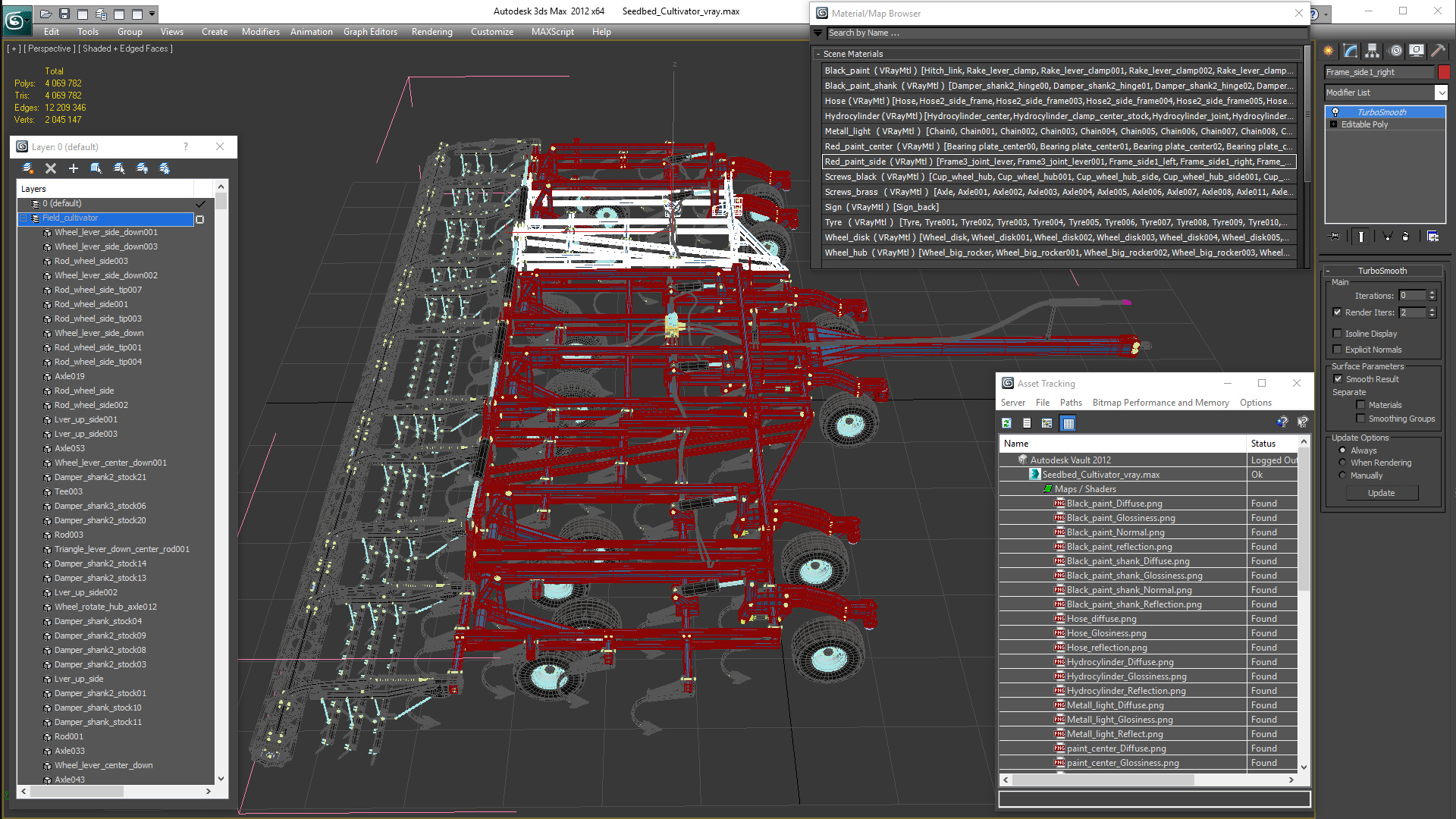
Task: Select the Always update option radio button
Action: point(1342,450)
